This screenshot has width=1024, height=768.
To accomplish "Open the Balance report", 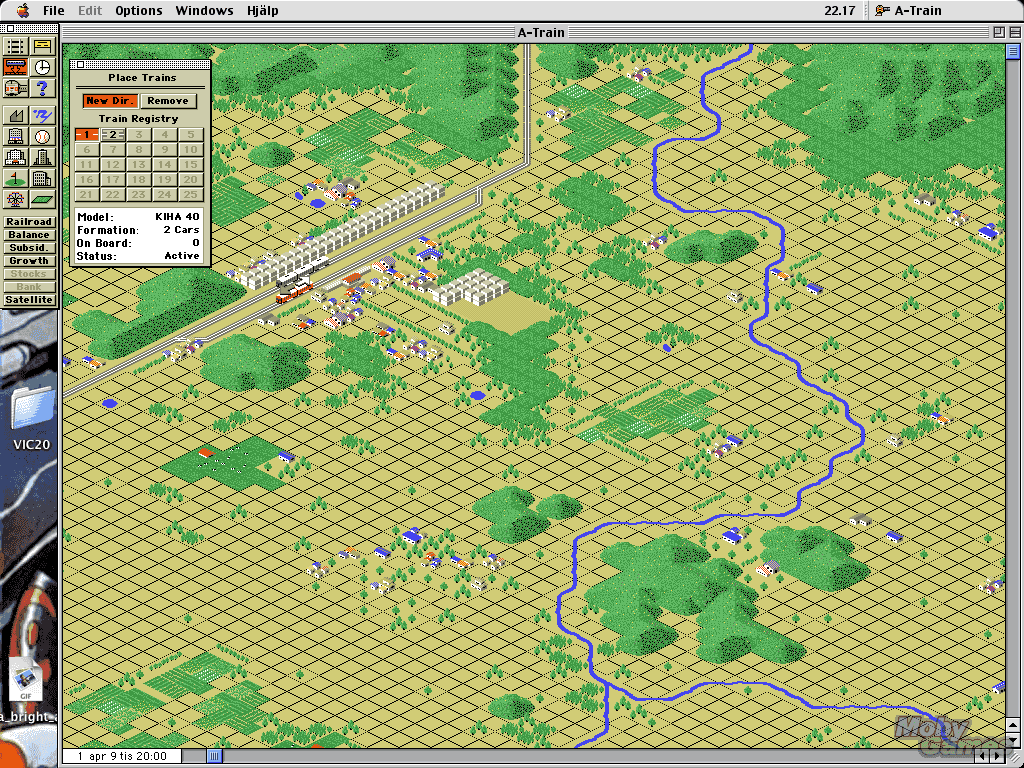I will (x=29, y=235).
